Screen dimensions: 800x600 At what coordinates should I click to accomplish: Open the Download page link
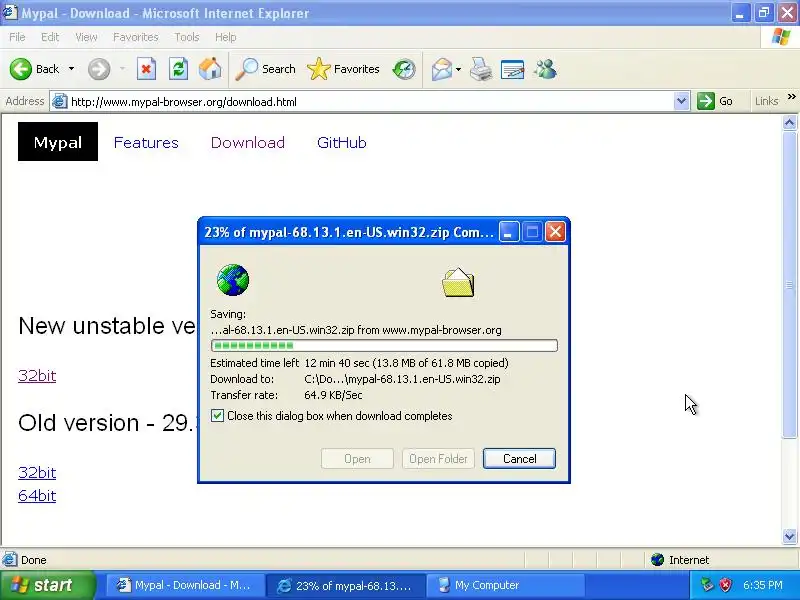click(247, 142)
